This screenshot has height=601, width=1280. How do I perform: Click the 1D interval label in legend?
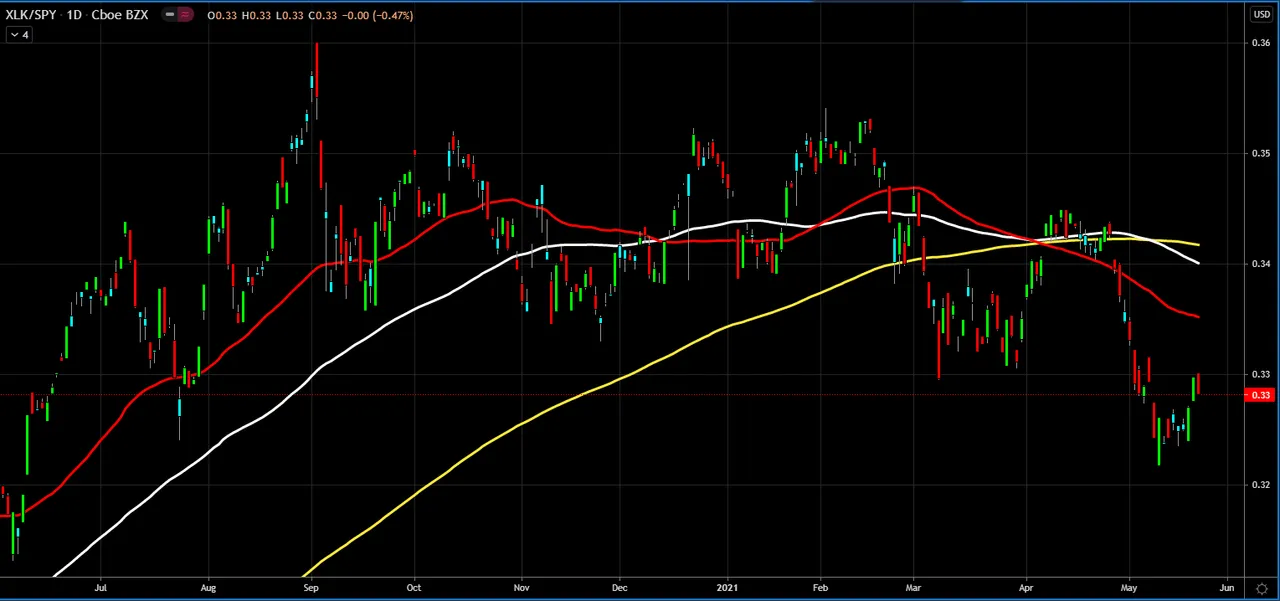point(75,15)
